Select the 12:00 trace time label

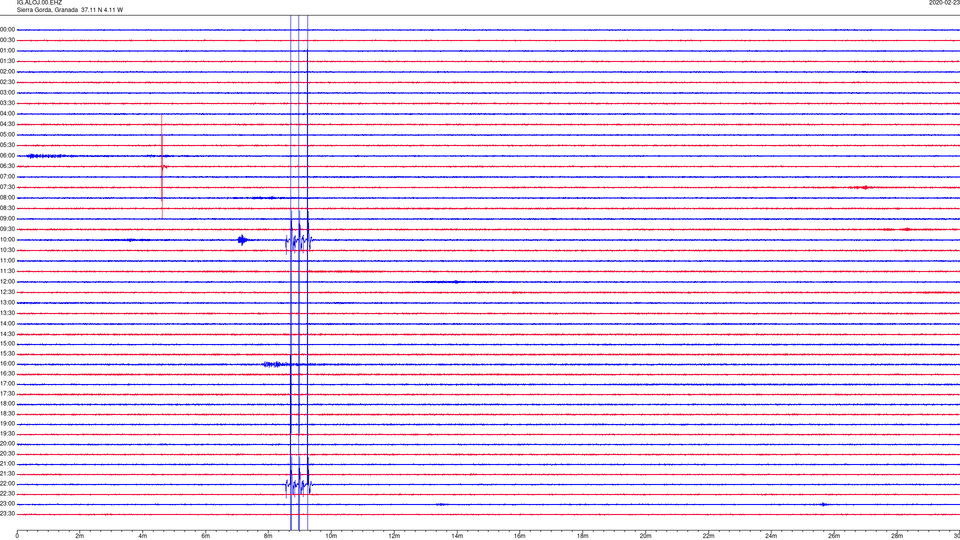[x=7, y=281]
